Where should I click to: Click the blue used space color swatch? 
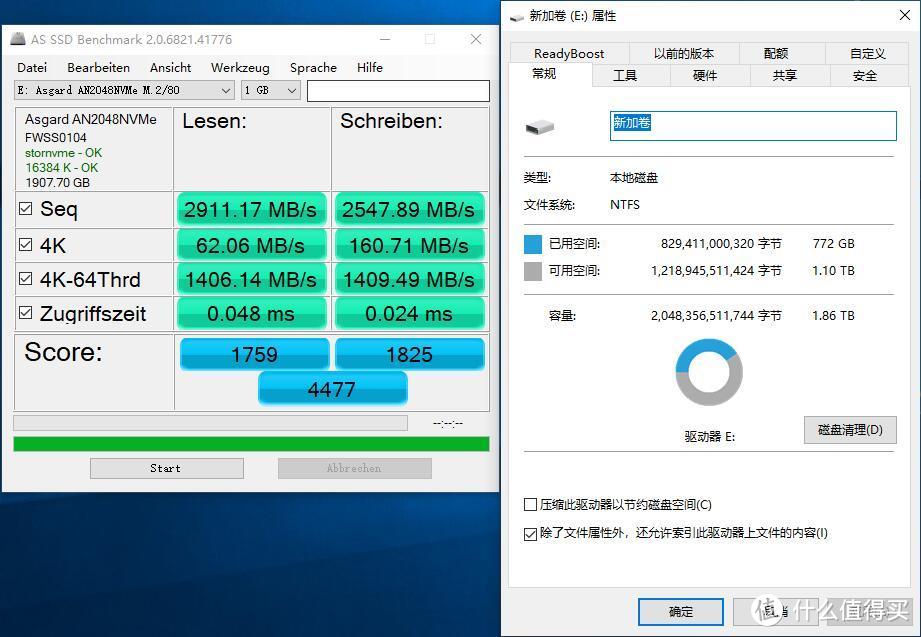(x=533, y=244)
